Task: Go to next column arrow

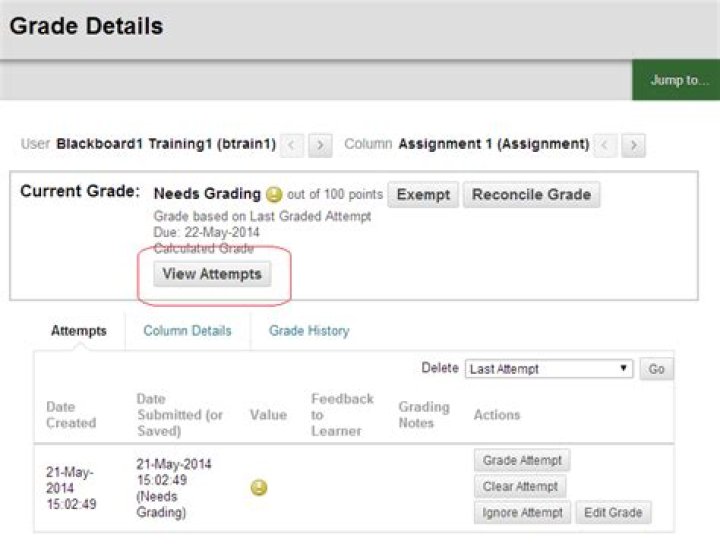Action: [x=634, y=146]
